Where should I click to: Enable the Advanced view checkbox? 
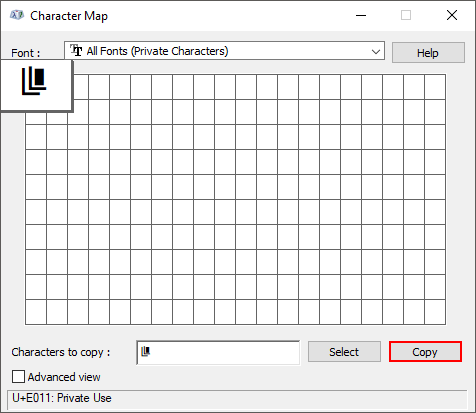pos(18,377)
